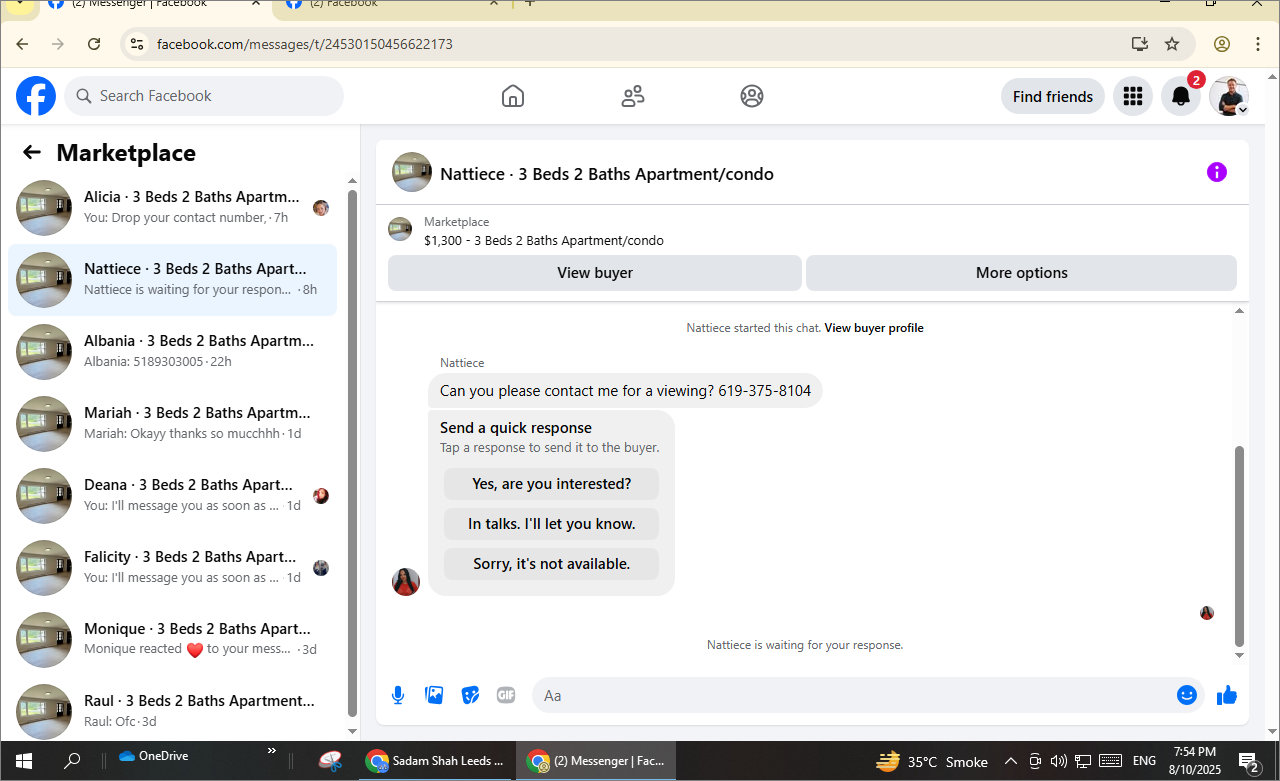Open the OneDrive taskbar item

pyautogui.click(x=153, y=756)
